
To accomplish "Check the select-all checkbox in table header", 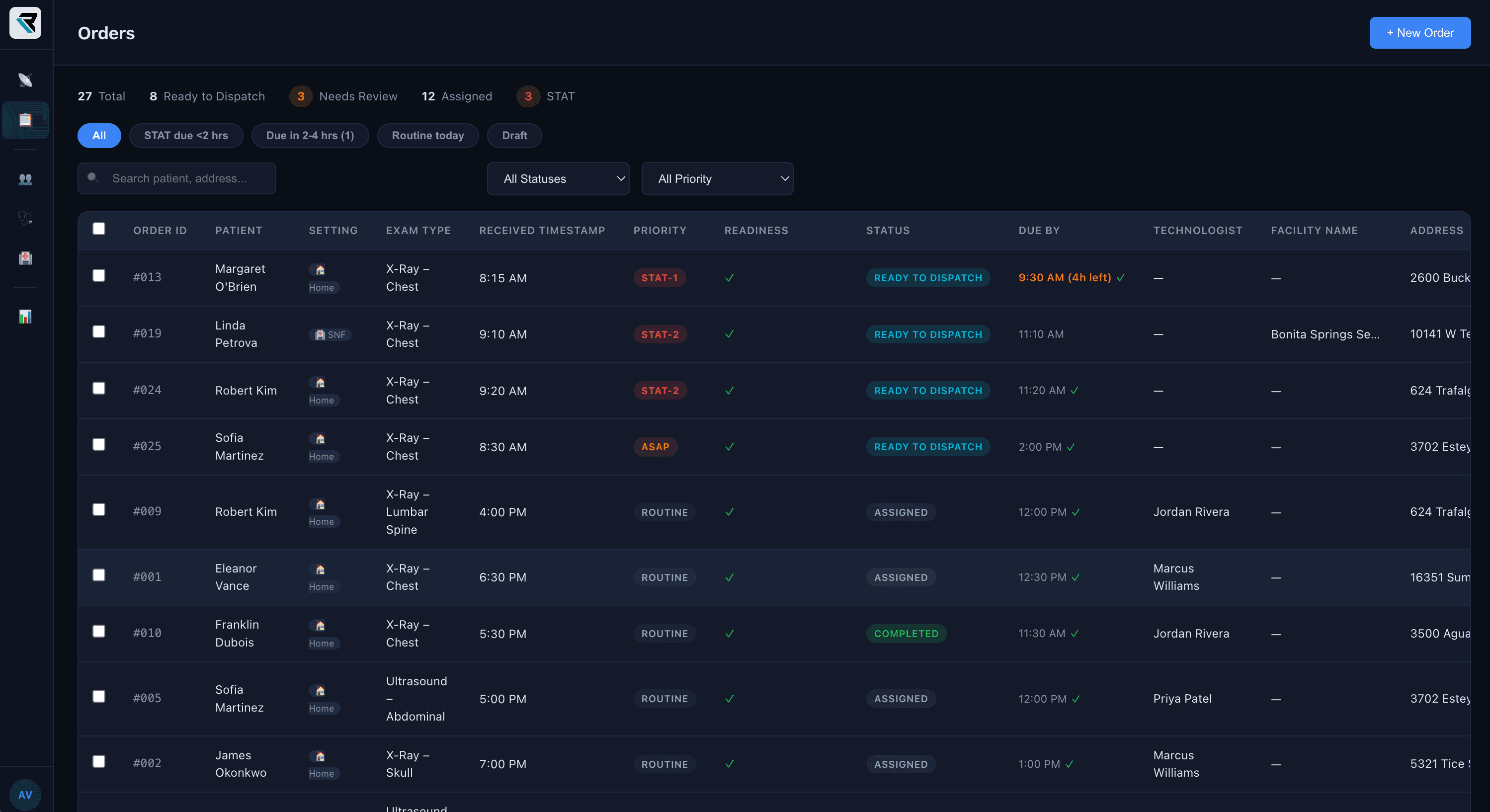I will pyautogui.click(x=99, y=229).
